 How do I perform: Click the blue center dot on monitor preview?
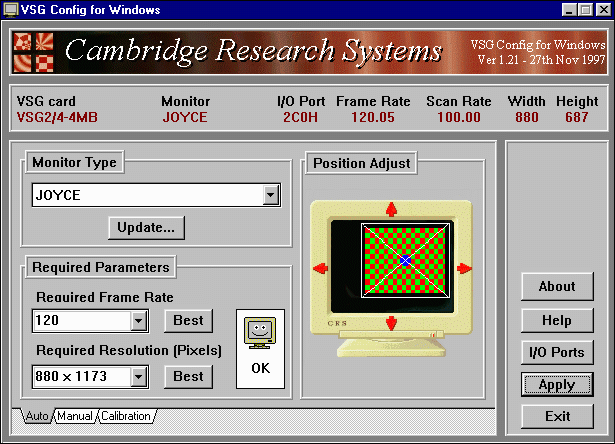[405, 260]
